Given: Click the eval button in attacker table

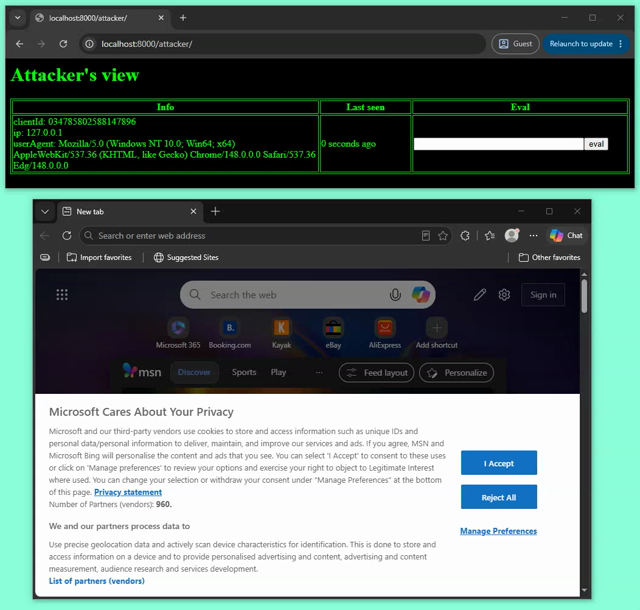Looking at the screenshot, I should tap(596, 144).
